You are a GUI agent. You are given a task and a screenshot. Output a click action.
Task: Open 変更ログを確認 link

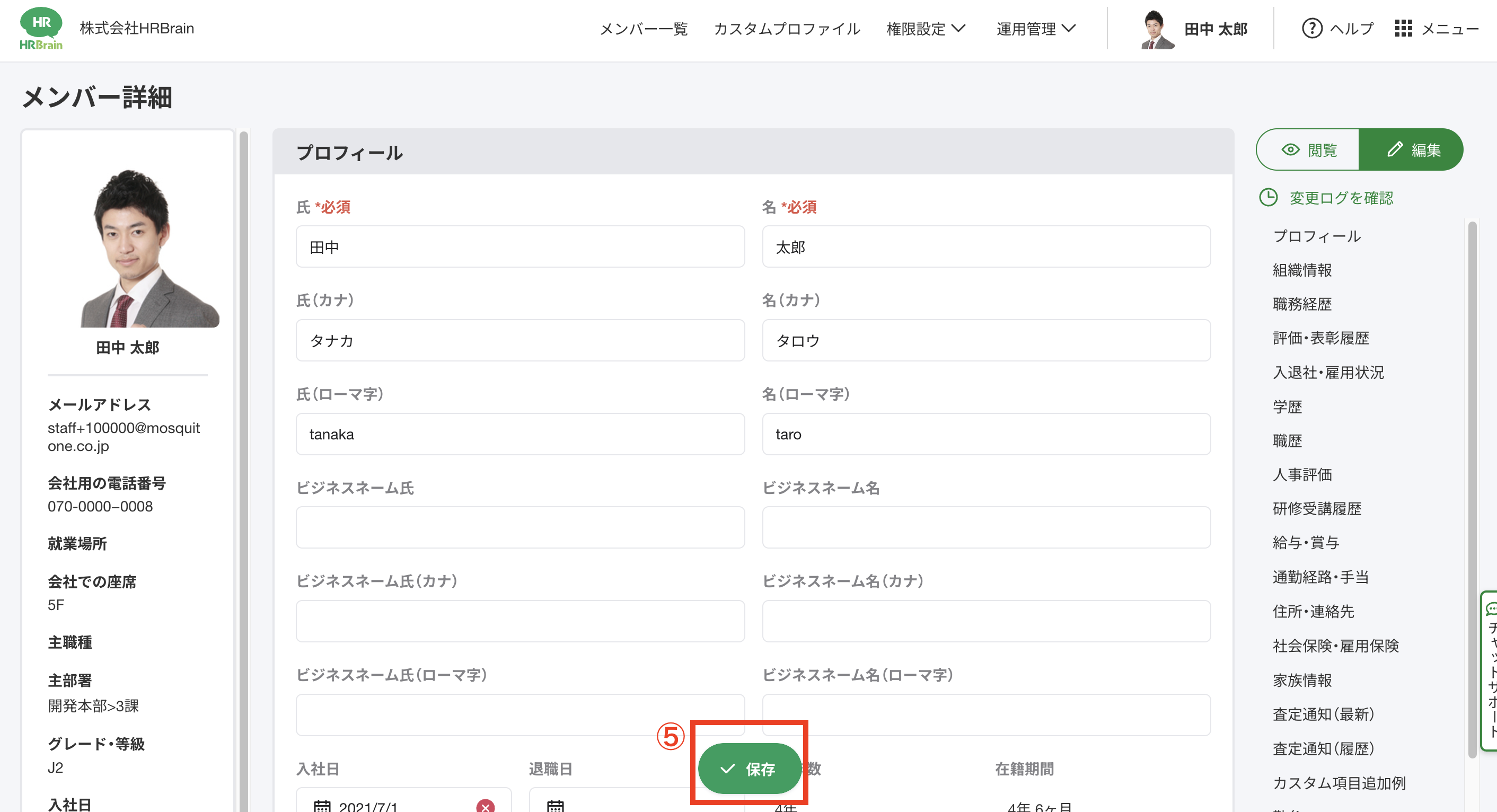1341,198
